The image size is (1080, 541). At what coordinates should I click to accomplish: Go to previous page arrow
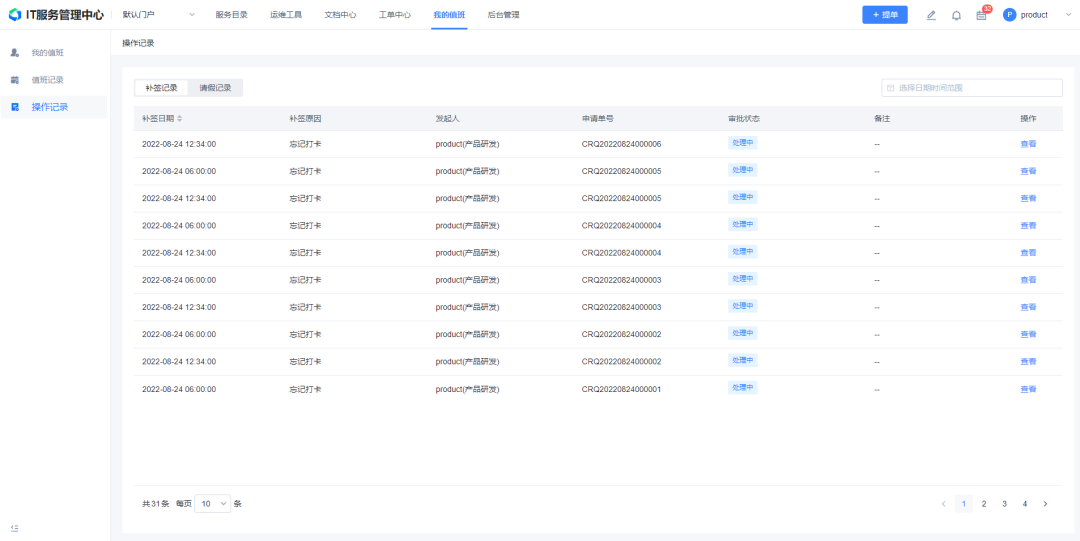click(x=943, y=504)
